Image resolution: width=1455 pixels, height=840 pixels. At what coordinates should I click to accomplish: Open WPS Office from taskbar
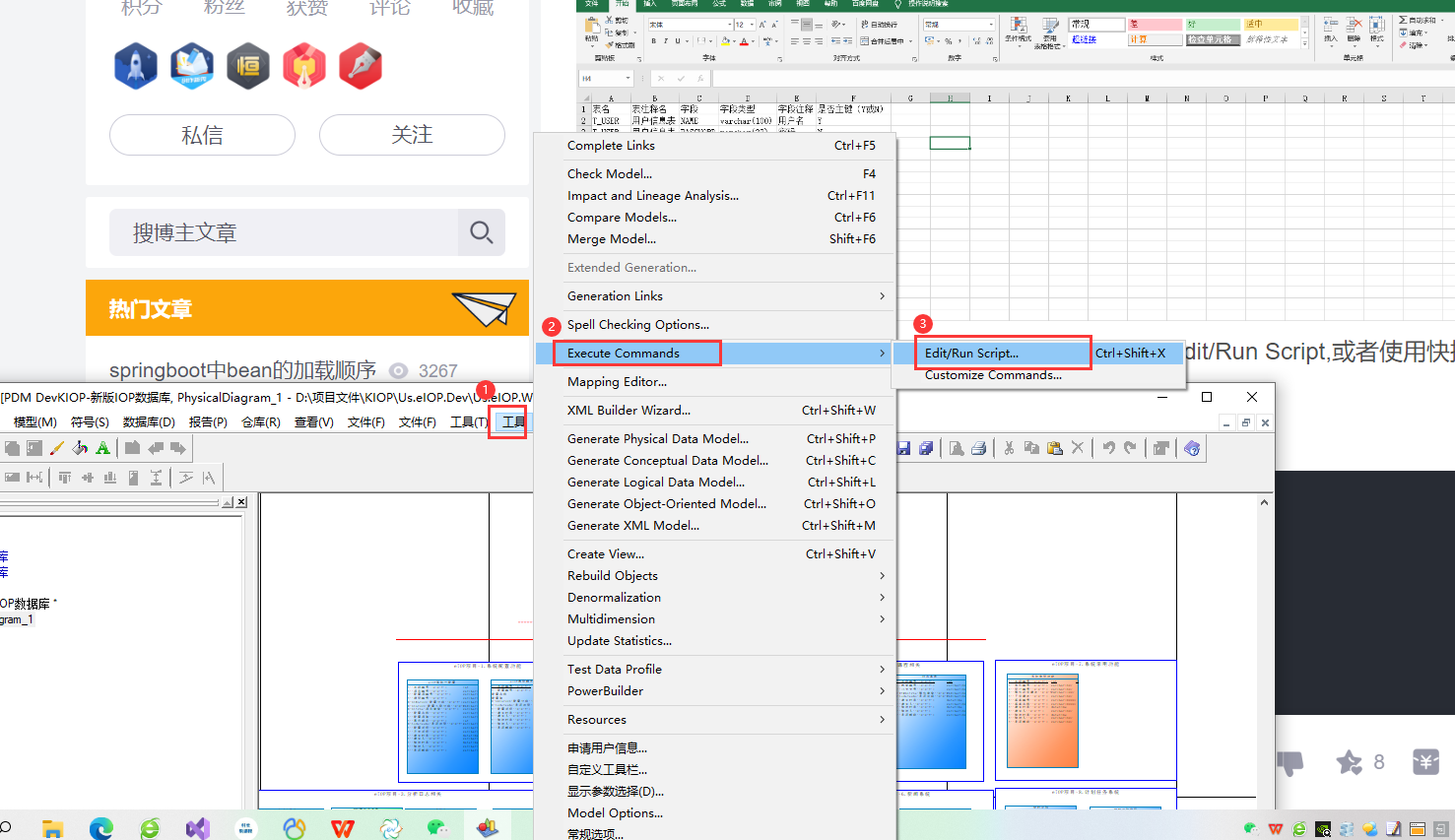coord(343,828)
